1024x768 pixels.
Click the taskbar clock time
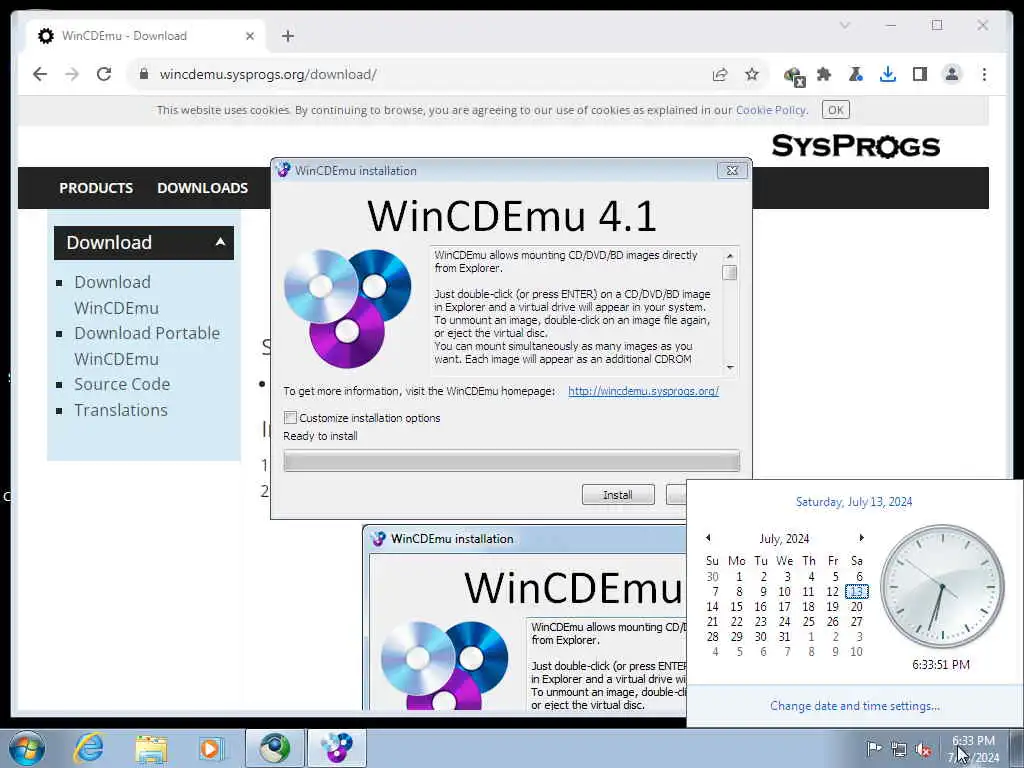pos(973,741)
